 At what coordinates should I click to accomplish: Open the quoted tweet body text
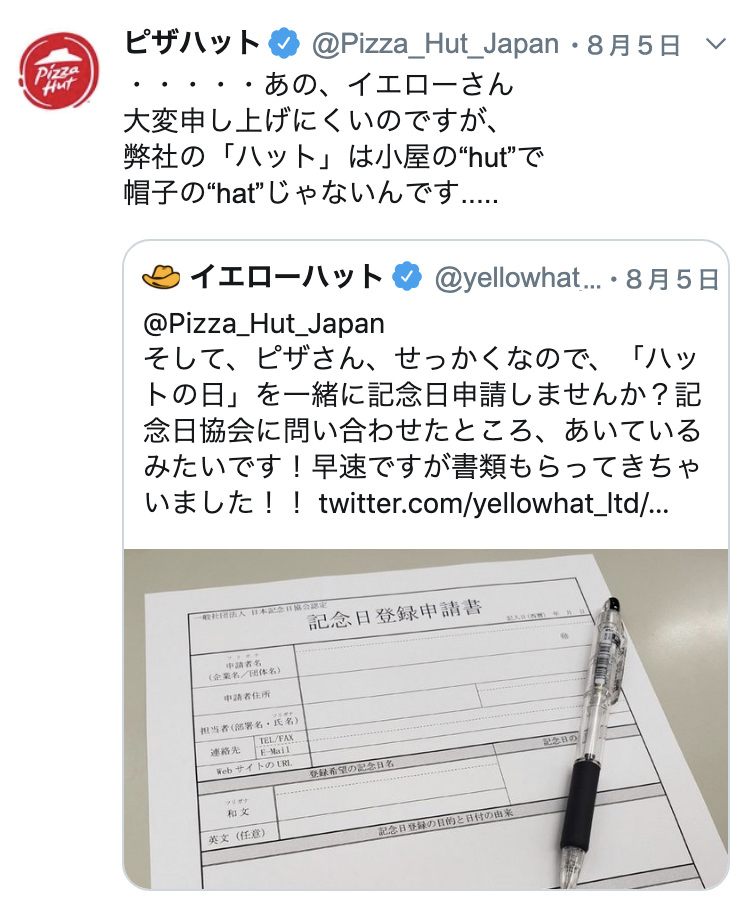click(x=422, y=414)
